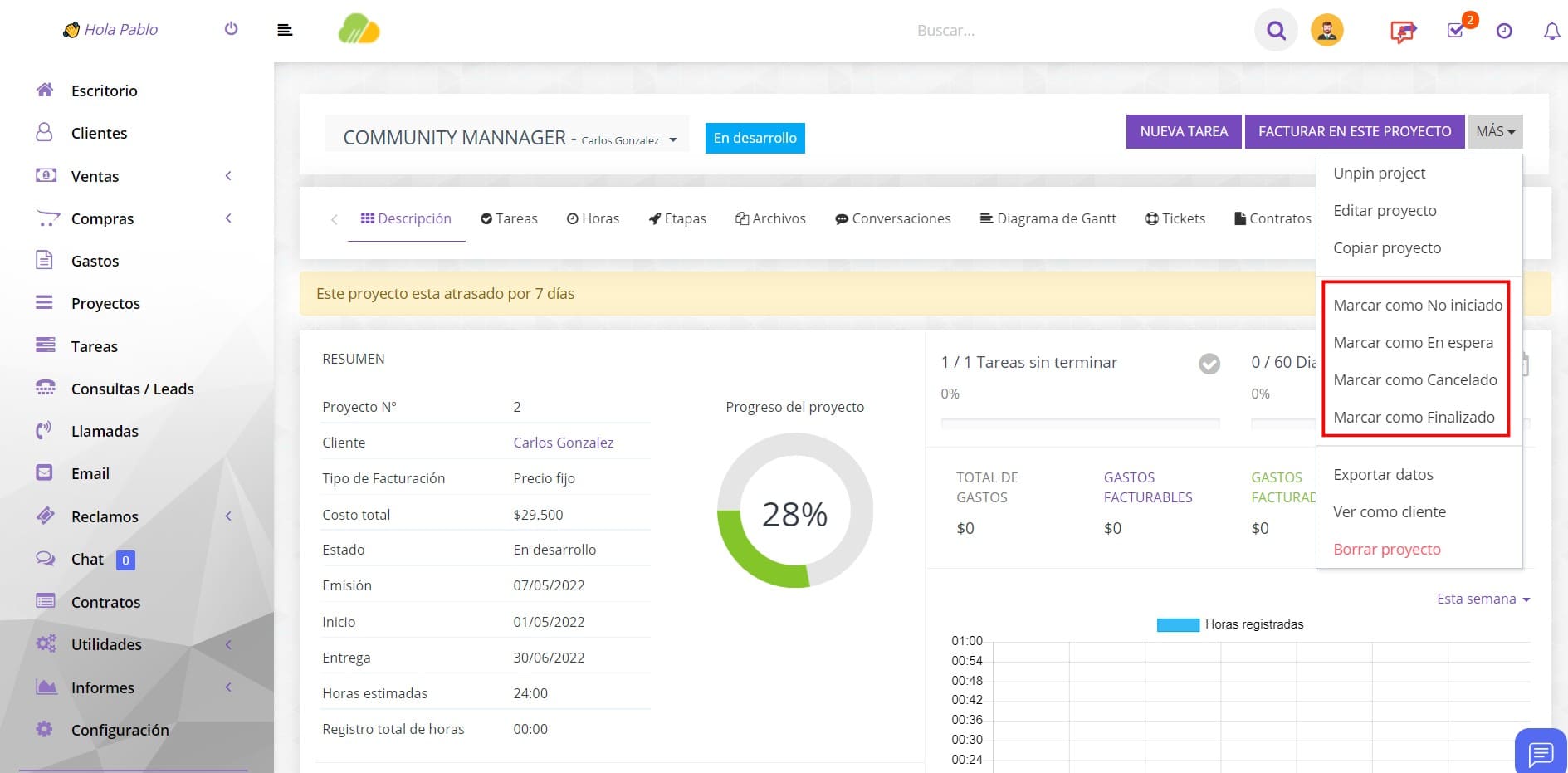Click the NUEVA TAREA button

[1184, 131]
